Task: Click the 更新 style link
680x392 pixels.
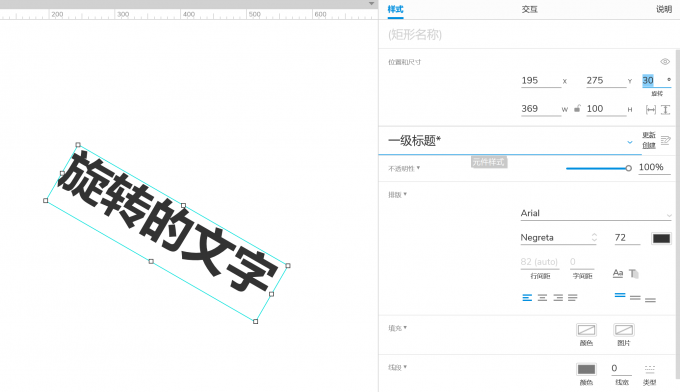Action: point(649,135)
